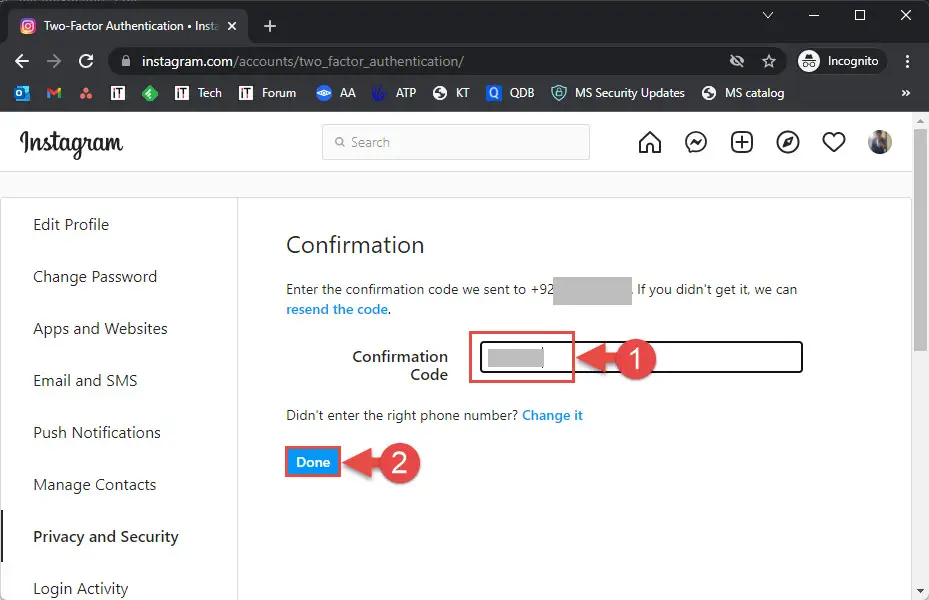
Task: Click the page vertical scrollbar
Action: click(920, 240)
